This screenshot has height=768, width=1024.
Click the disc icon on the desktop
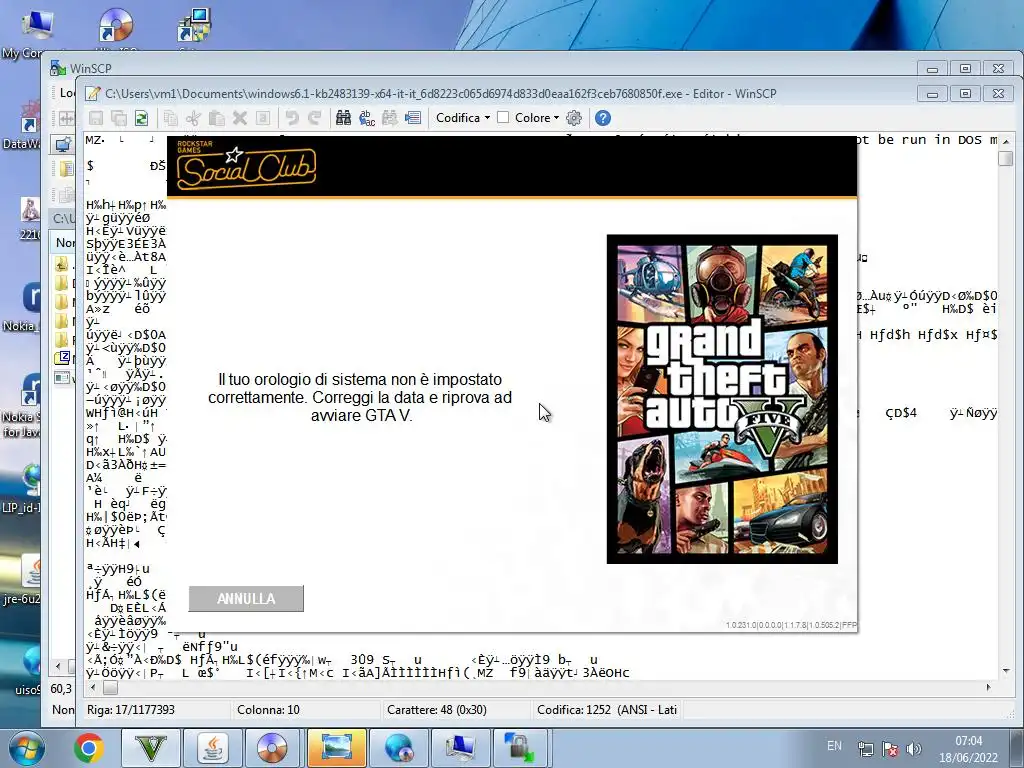coord(116,25)
